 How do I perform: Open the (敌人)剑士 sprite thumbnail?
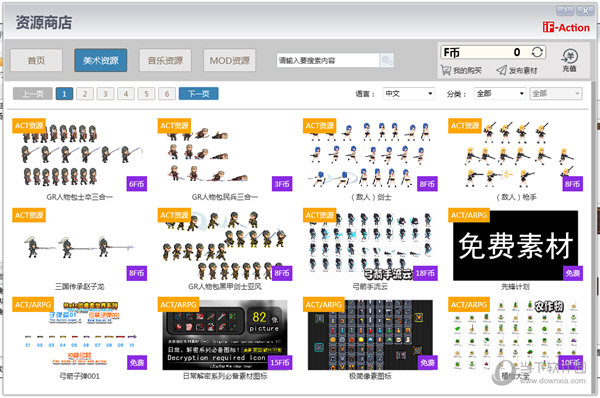click(x=370, y=155)
